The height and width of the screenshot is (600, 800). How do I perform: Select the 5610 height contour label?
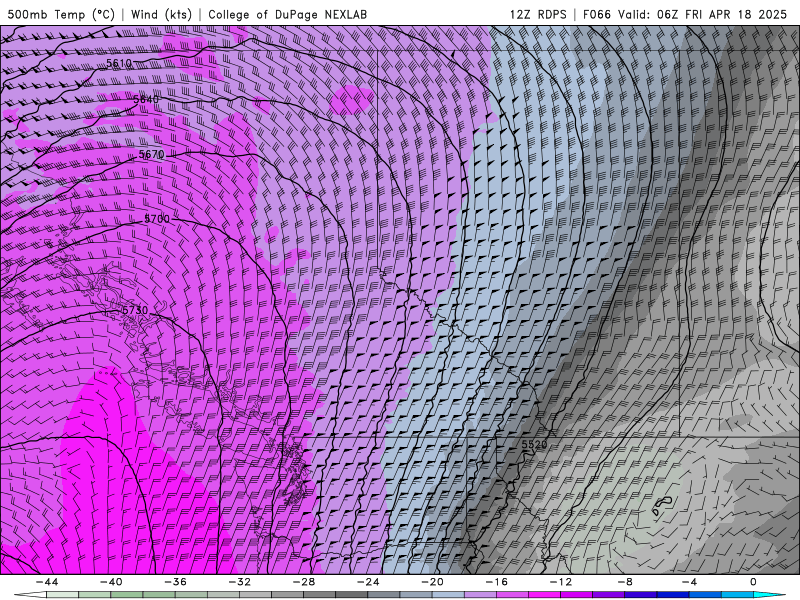tap(119, 63)
